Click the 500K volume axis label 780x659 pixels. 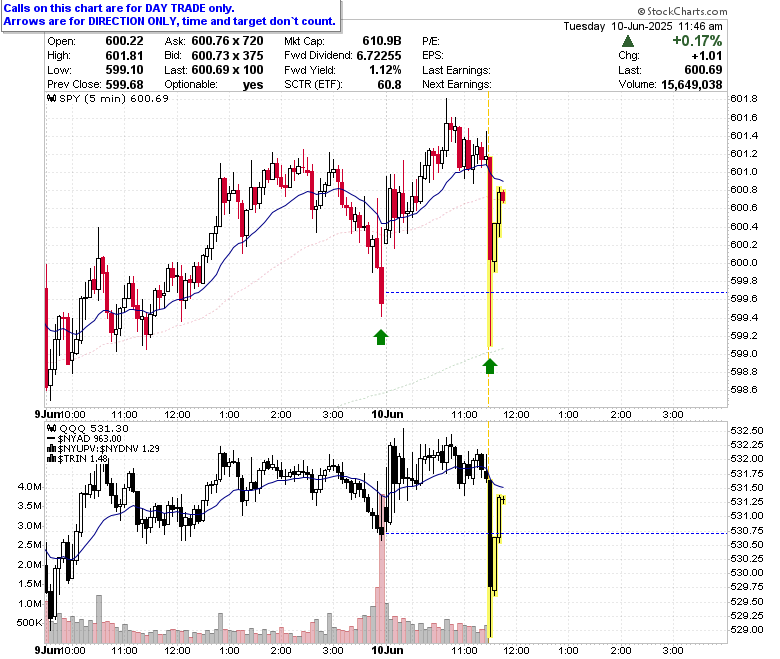[x=29, y=623]
